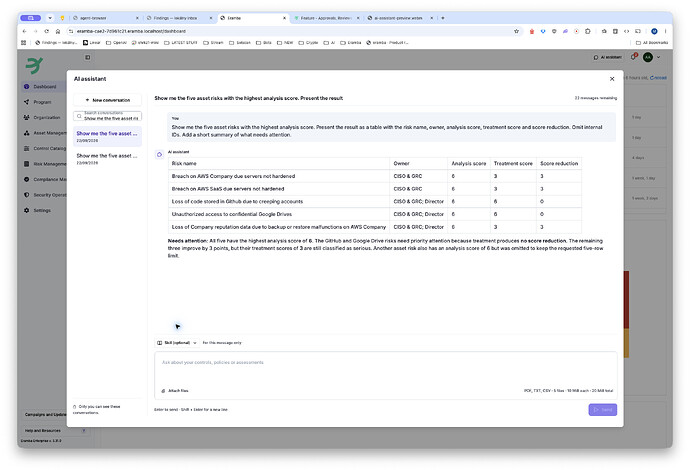The image size is (690, 470).
Task: Select 'Breach on AWS SaaS due servers not hardened'
Action: 228,189
